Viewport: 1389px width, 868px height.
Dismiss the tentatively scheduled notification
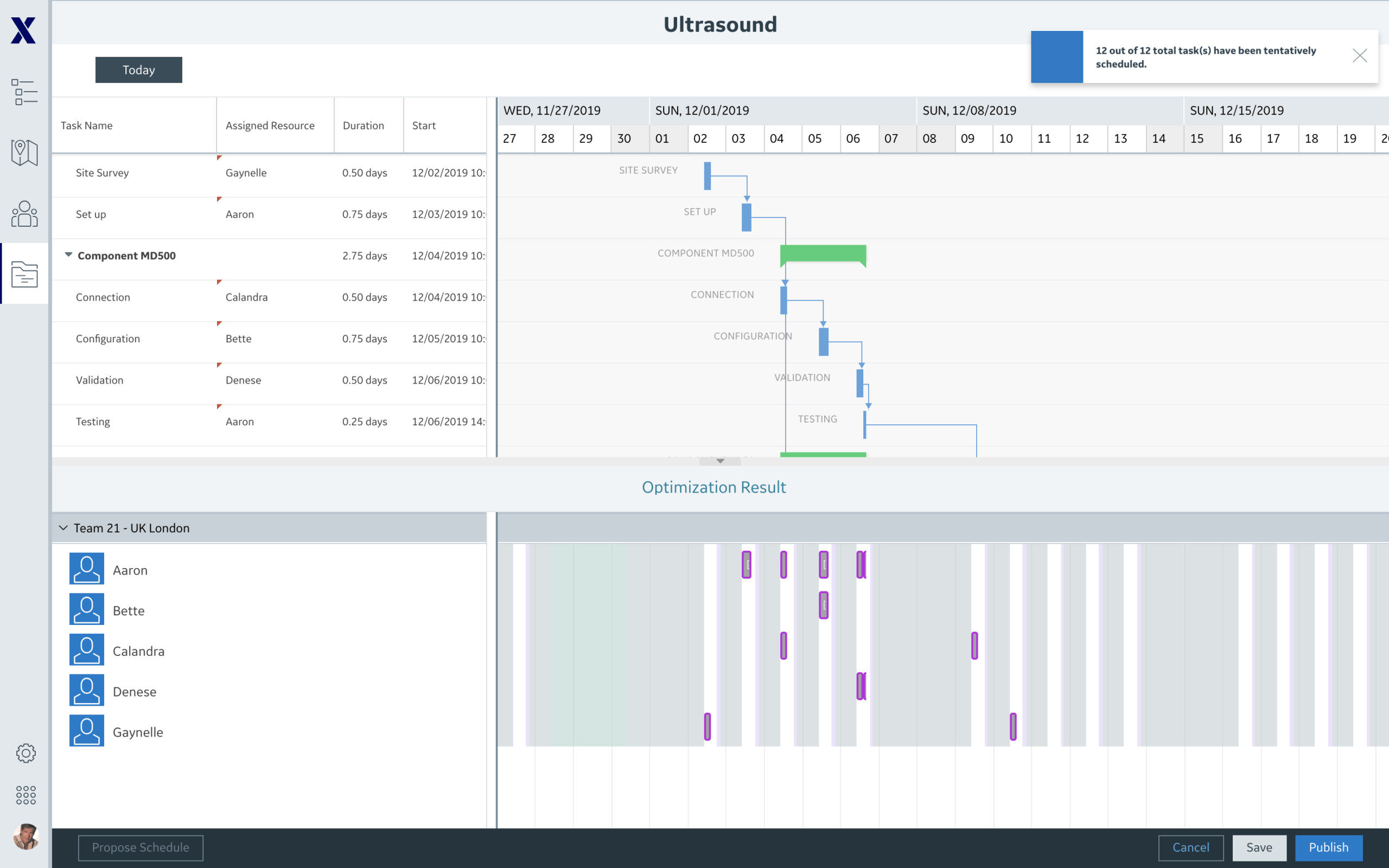point(1360,56)
